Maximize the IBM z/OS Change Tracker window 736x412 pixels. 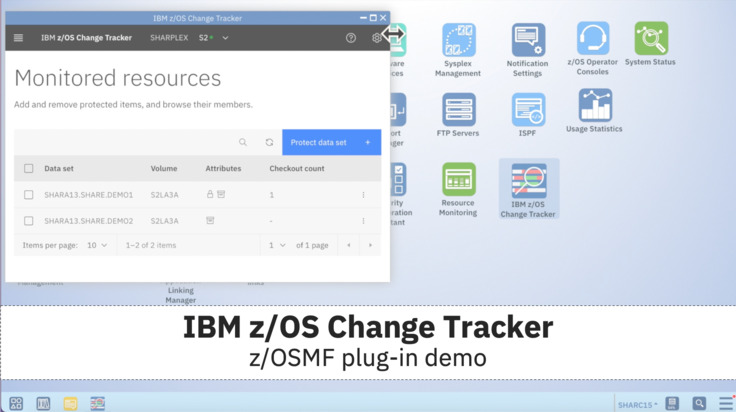[x=373, y=18]
